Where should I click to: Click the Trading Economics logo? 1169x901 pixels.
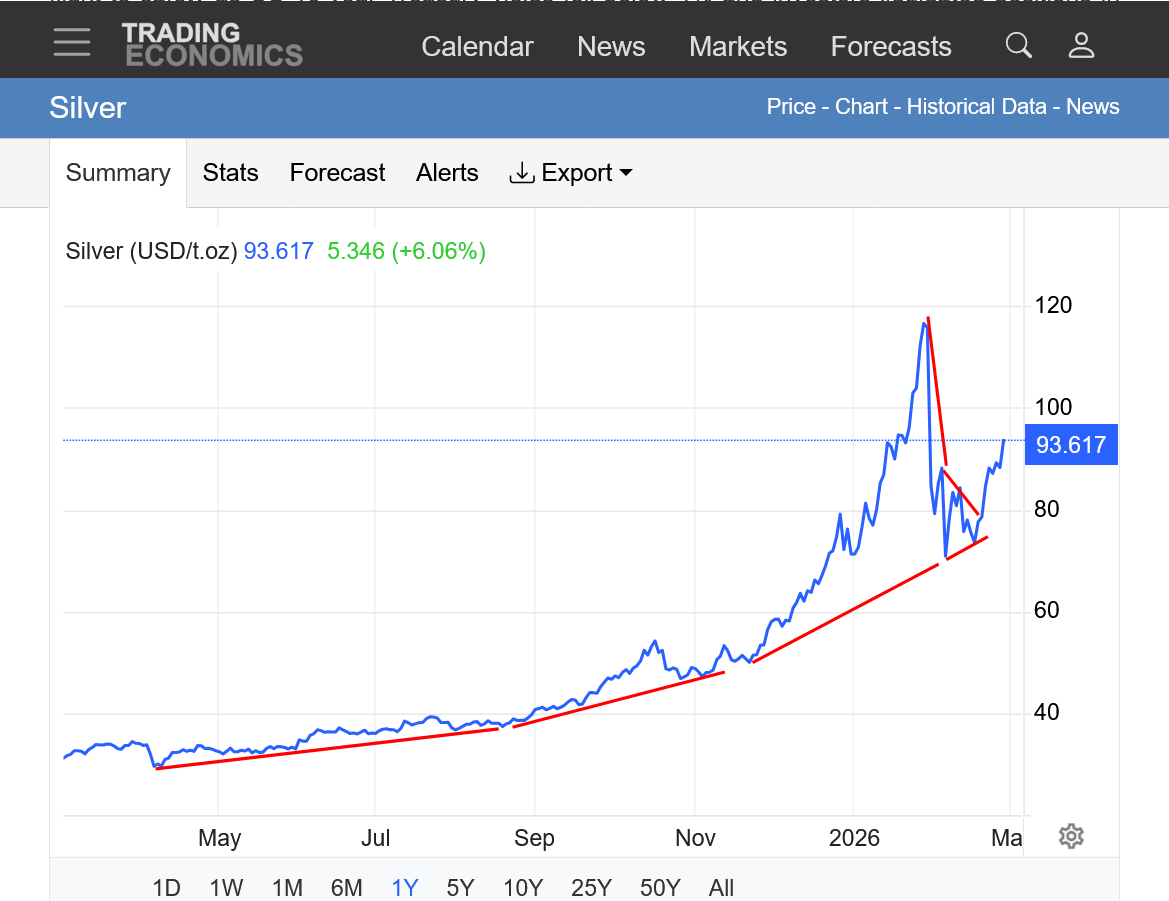click(212, 45)
